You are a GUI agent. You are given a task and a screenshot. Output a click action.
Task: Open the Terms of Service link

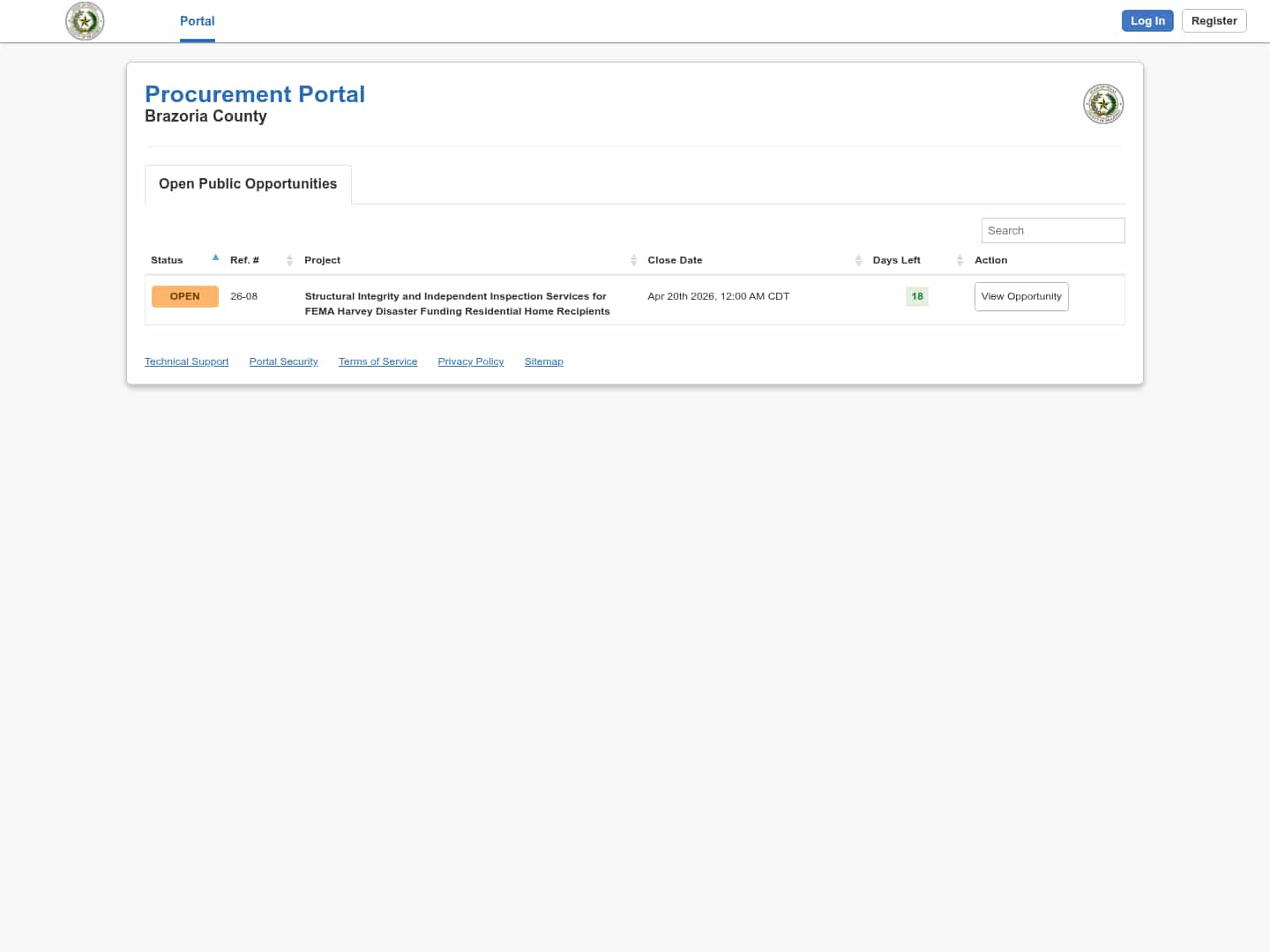(x=377, y=361)
